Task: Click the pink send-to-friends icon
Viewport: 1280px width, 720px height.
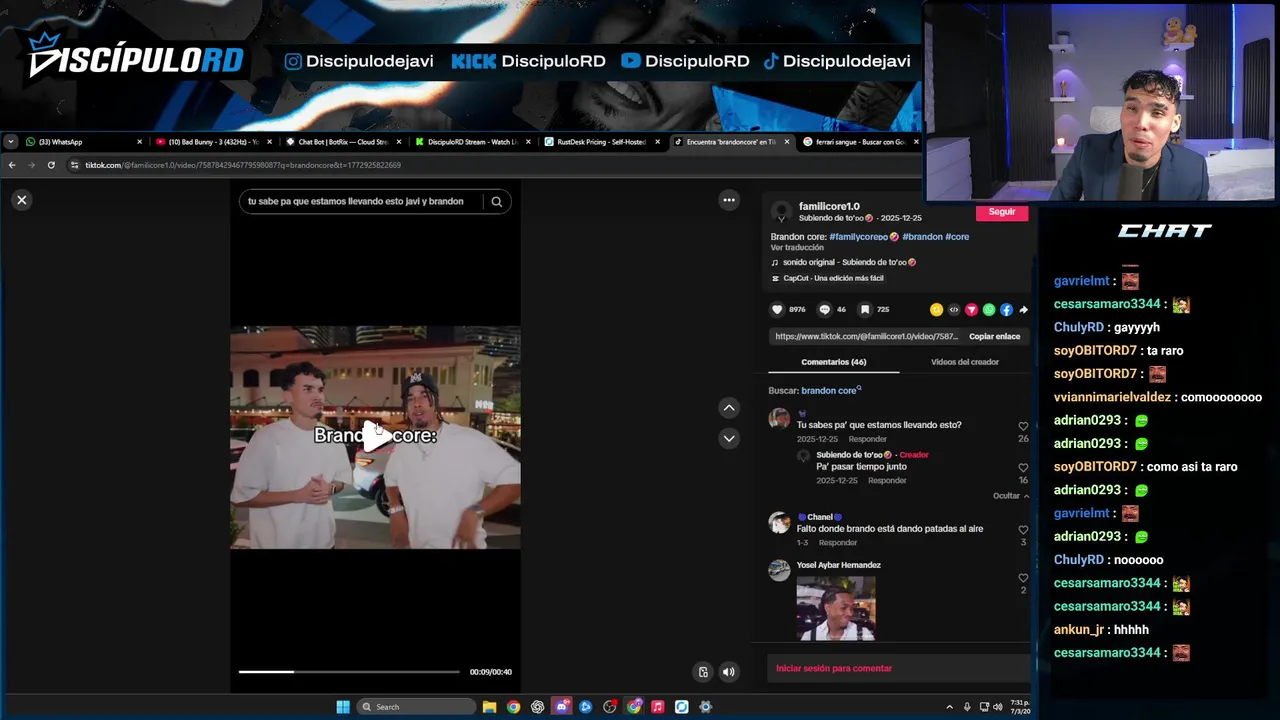Action: point(971,310)
